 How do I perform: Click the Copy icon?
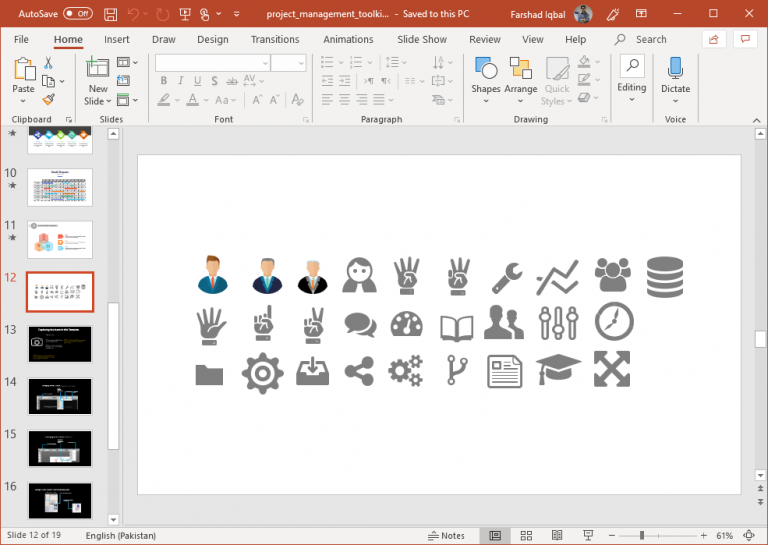pyautogui.click(x=48, y=81)
